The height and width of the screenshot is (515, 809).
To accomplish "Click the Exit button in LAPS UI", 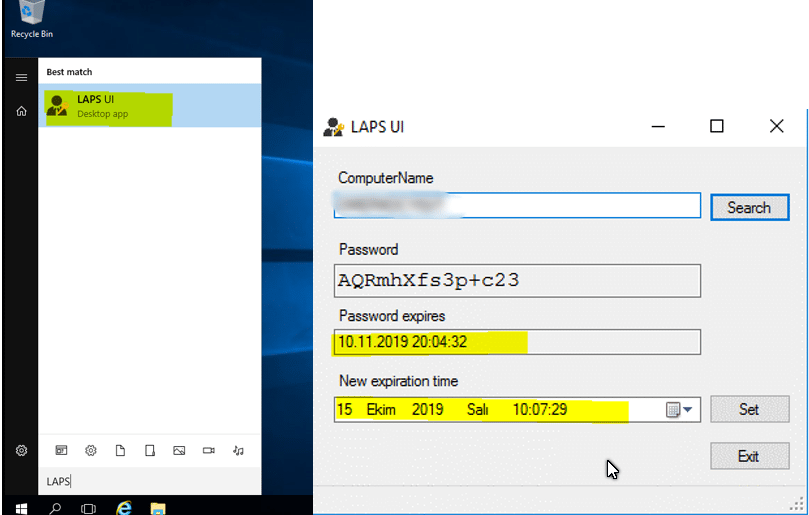I will (x=750, y=456).
